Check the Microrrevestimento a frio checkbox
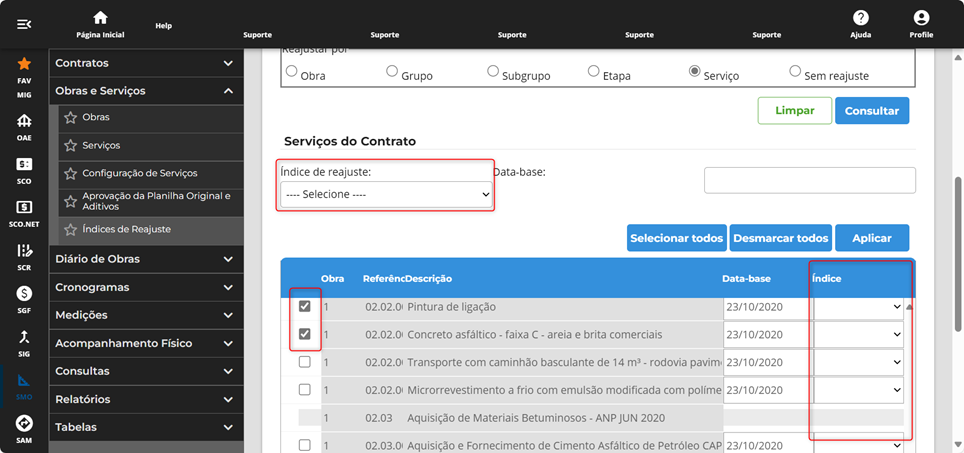Viewport: 964px width, 453px height. click(x=304, y=390)
